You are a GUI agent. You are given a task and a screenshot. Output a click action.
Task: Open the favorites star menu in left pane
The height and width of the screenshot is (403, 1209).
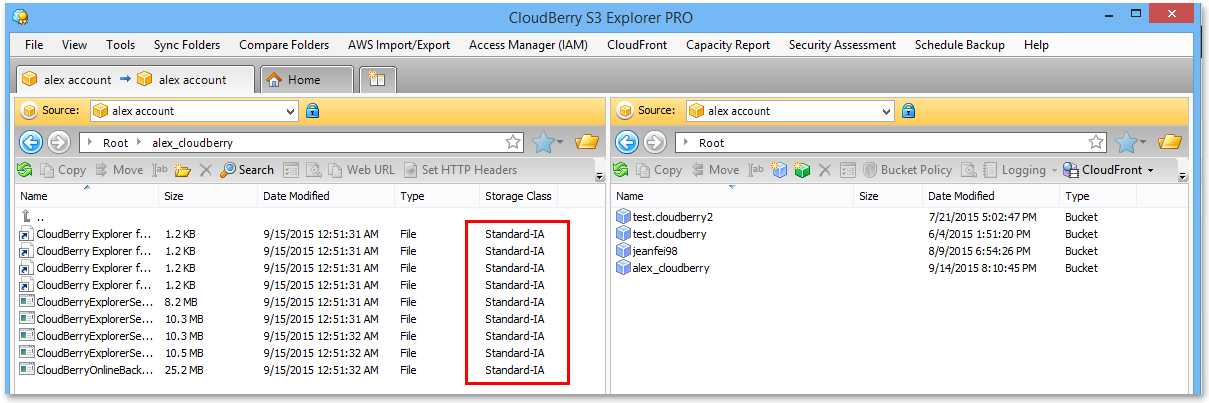(548, 142)
